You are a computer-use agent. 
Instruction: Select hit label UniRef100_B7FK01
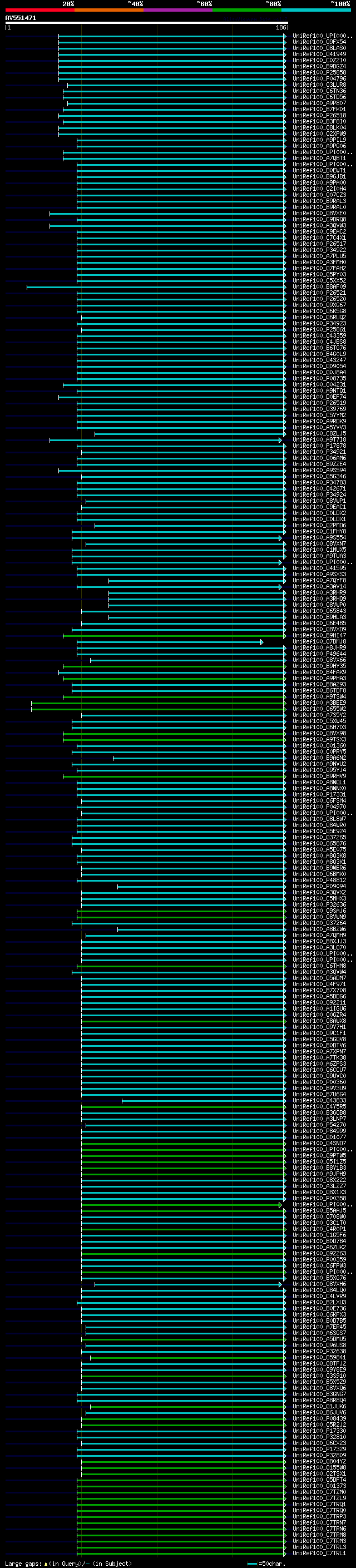coord(319,110)
